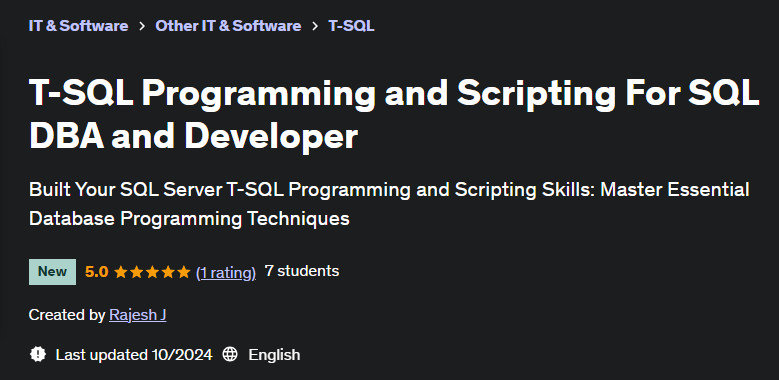
Task: Click the chevron after IT & Software
Action: coord(142,26)
